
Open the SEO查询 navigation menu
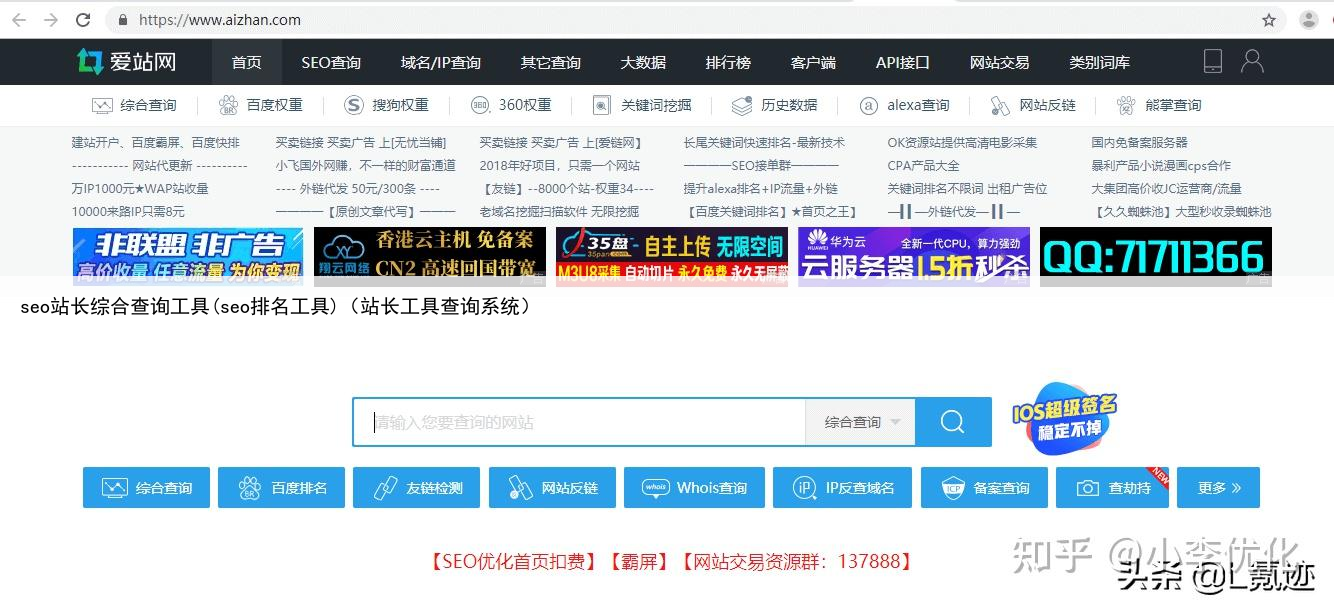pyautogui.click(x=331, y=62)
